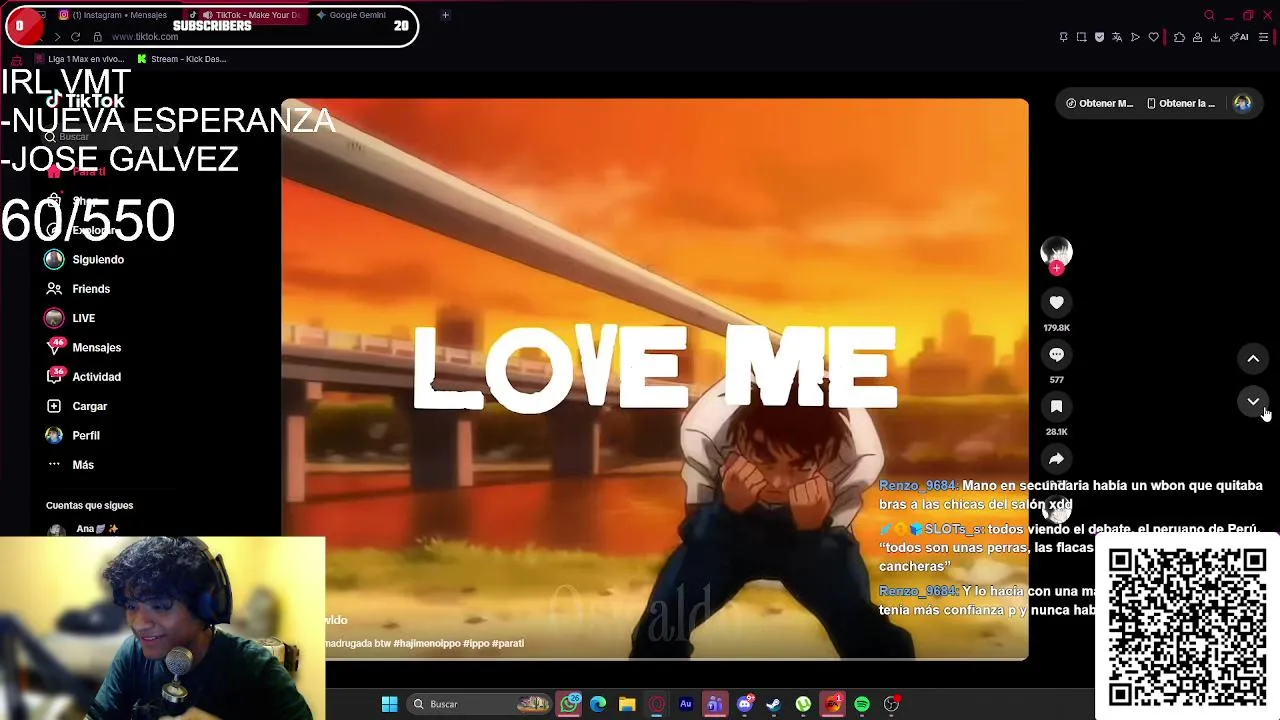This screenshot has height=720, width=1280.
Task: Open the comments bubble showing 577
Action: click(1056, 354)
